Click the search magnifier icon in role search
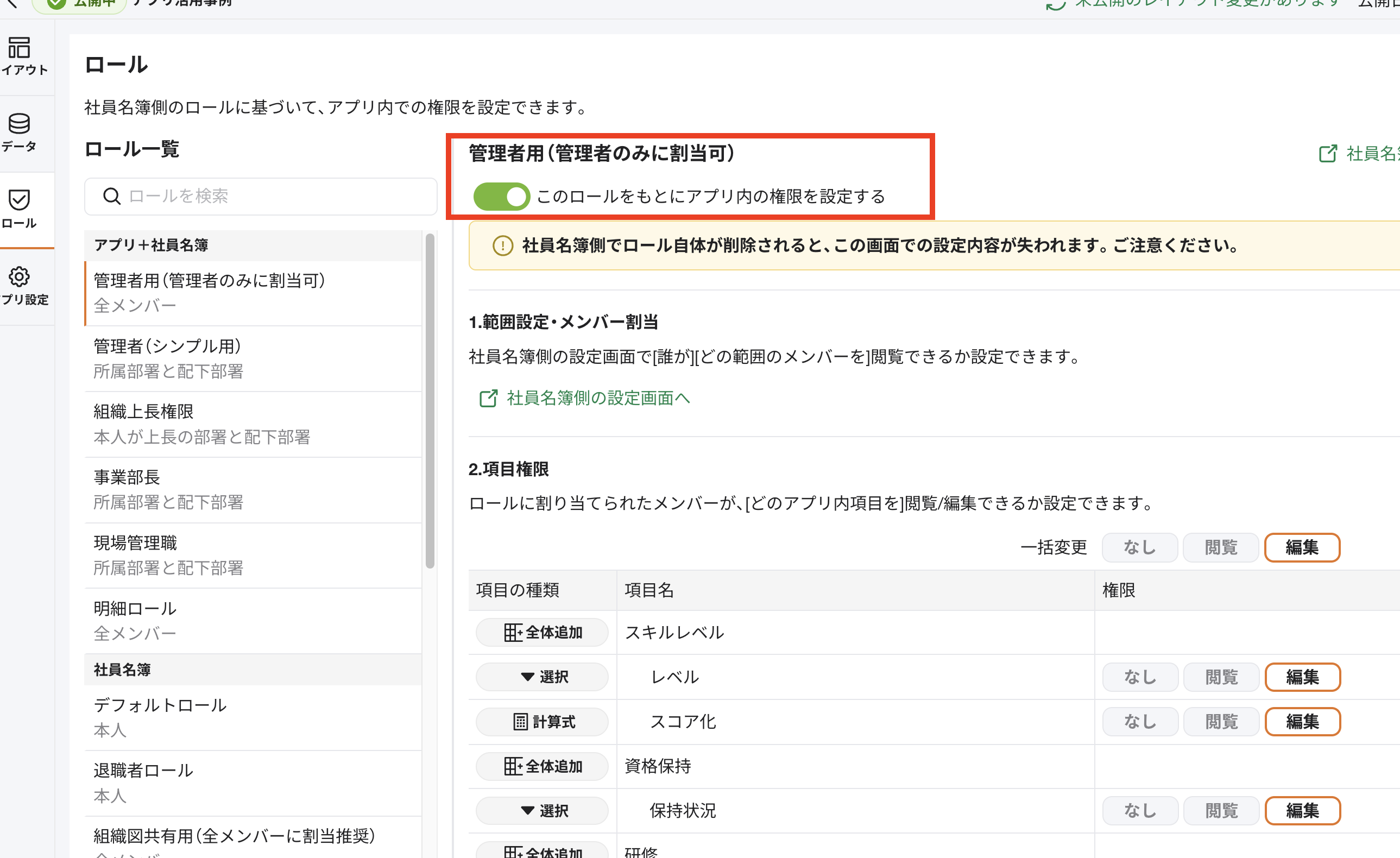This screenshot has height=858, width=1400. pos(111,196)
